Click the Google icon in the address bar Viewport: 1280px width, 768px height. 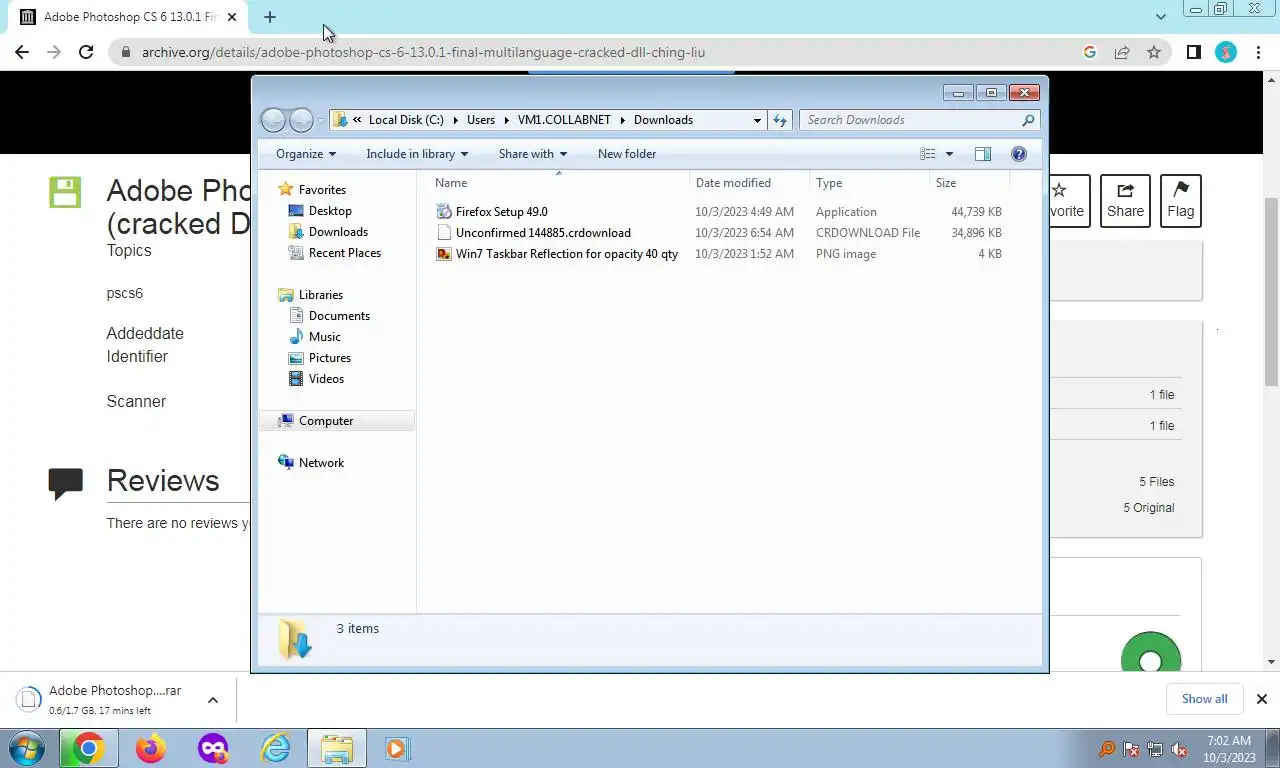[x=1090, y=52]
